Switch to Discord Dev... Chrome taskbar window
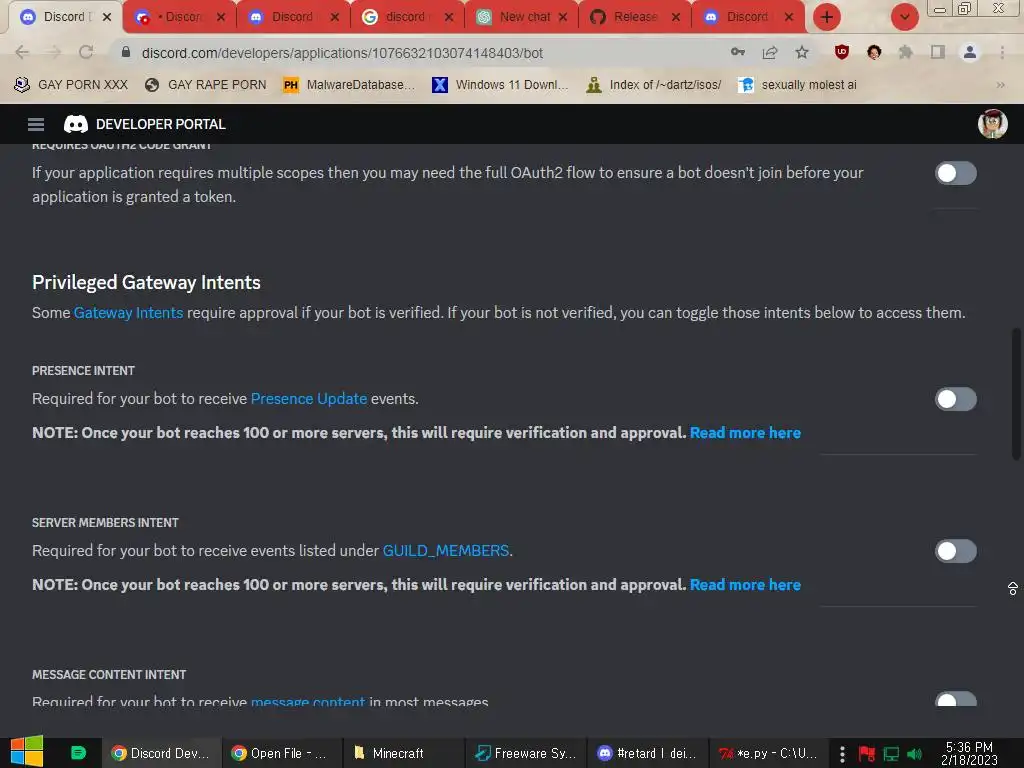Screen dimensions: 1024x768 (x=161, y=754)
